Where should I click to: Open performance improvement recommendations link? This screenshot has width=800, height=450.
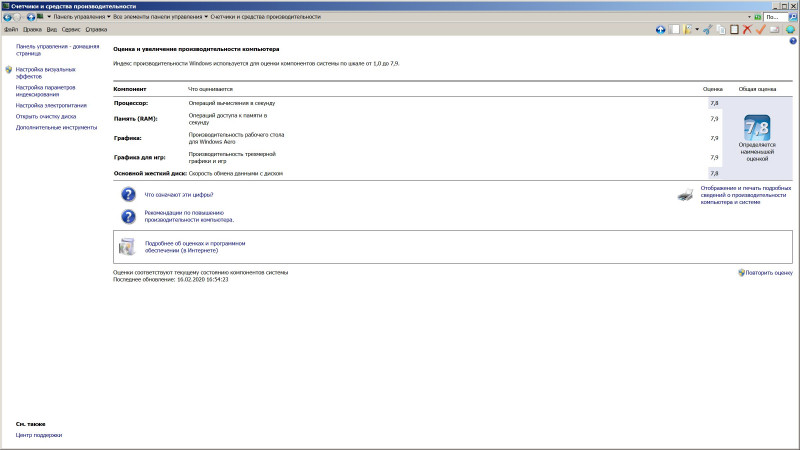click(189, 216)
